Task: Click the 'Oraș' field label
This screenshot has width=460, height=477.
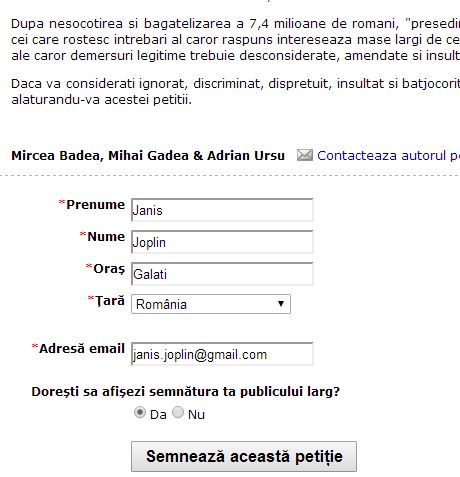Action: pos(109,269)
